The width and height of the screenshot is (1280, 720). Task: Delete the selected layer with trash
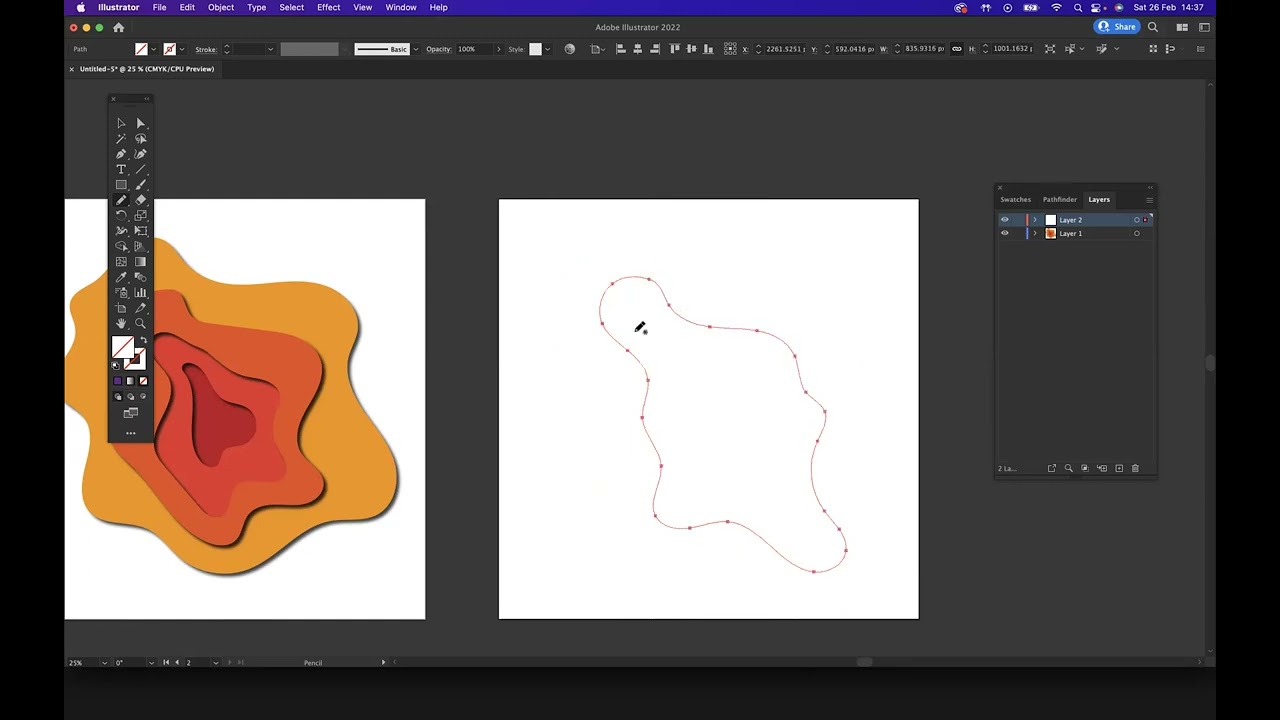[x=1135, y=468]
